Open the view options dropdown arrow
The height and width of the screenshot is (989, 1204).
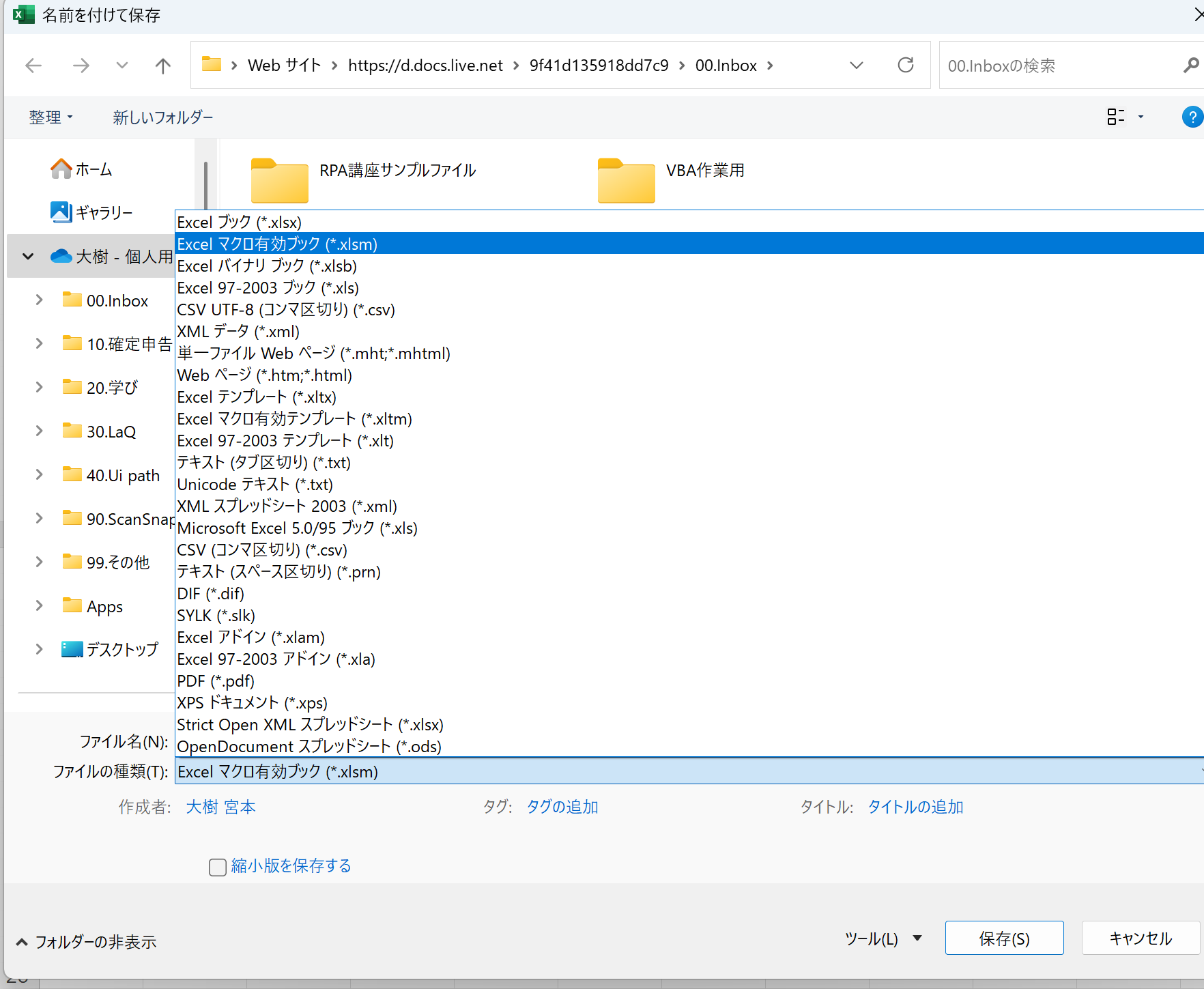pyautogui.click(x=1141, y=117)
